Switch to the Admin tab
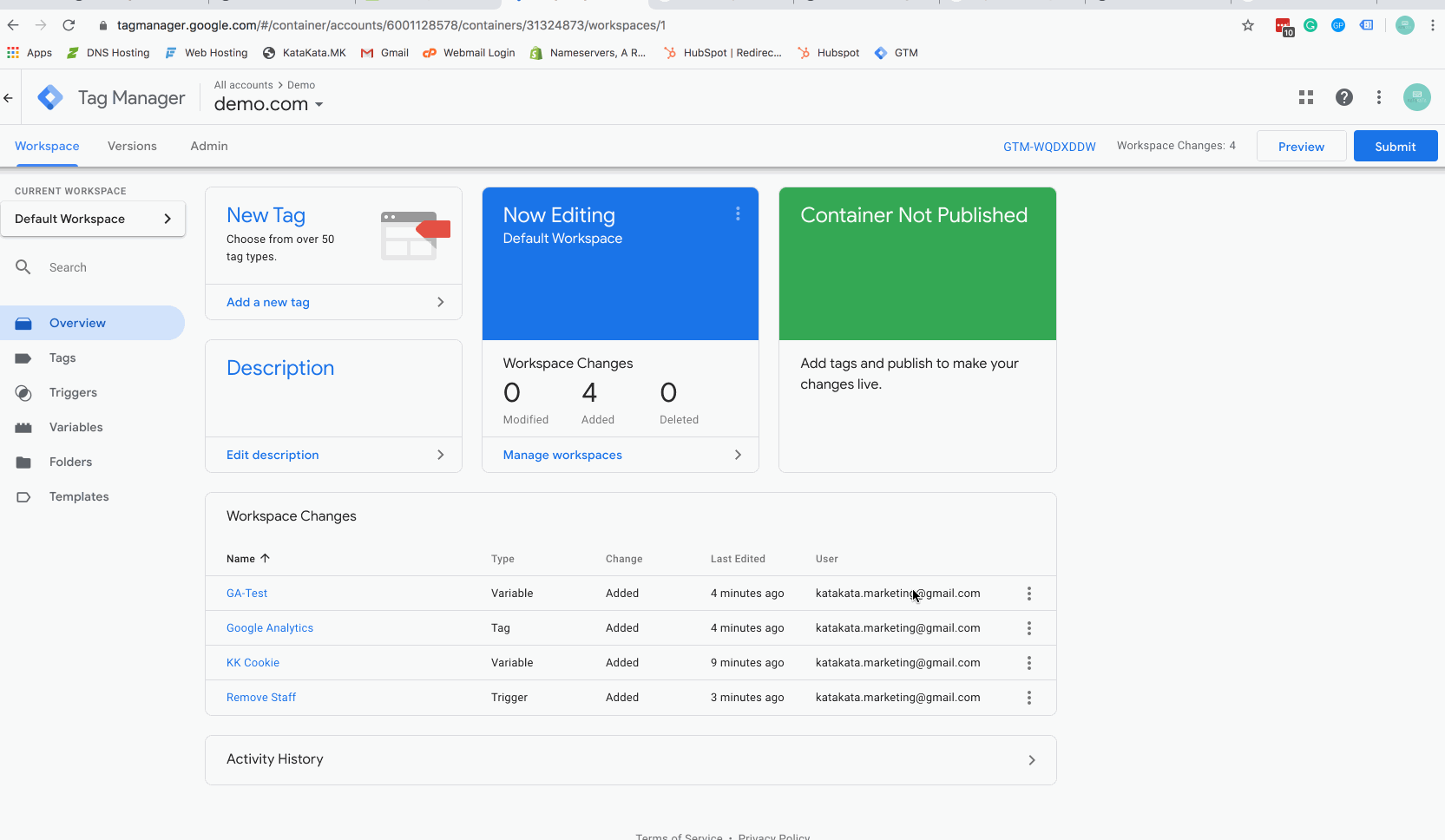 pyautogui.click(x=209, y=146)
